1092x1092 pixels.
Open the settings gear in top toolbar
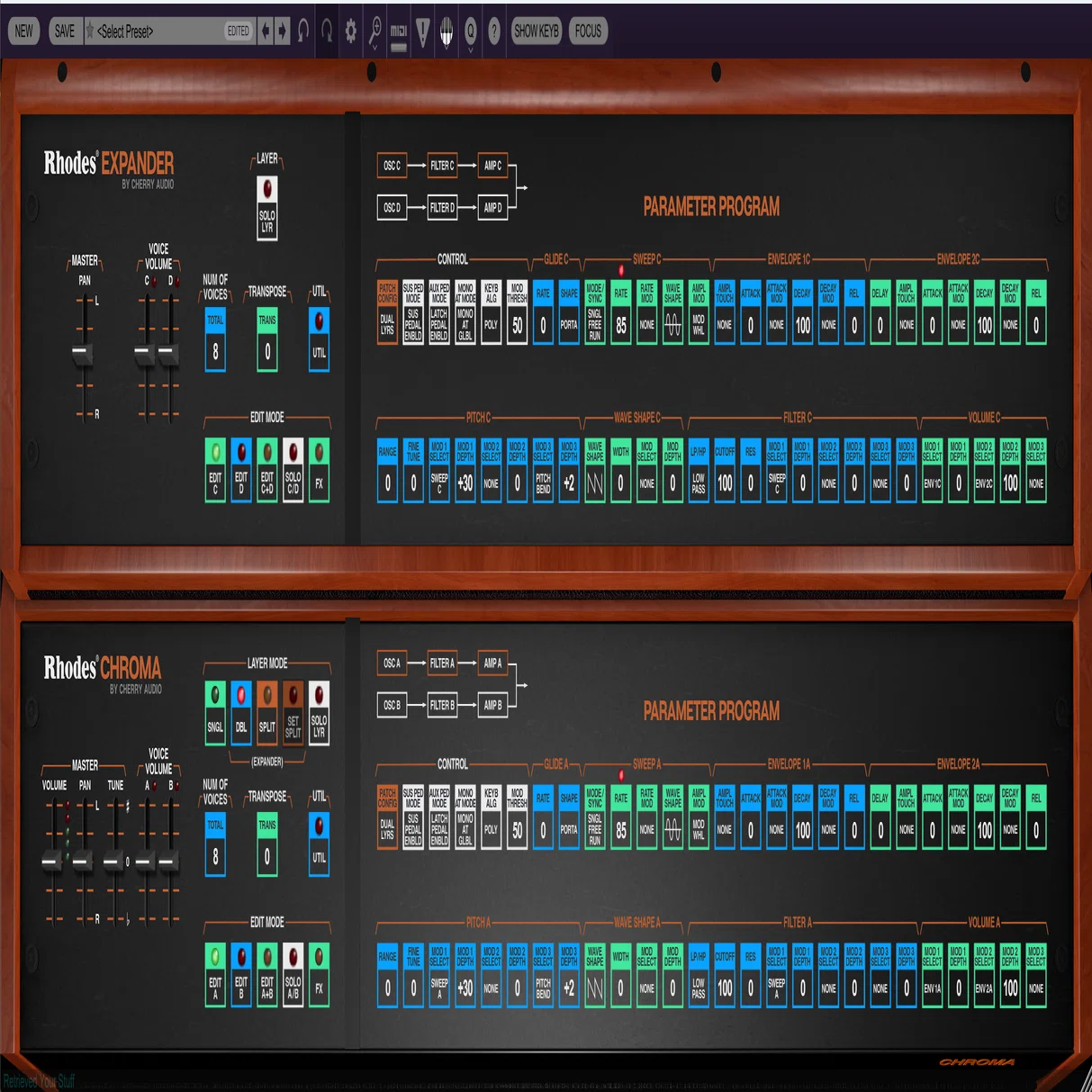pyautogui.click(x=351, y=32)
